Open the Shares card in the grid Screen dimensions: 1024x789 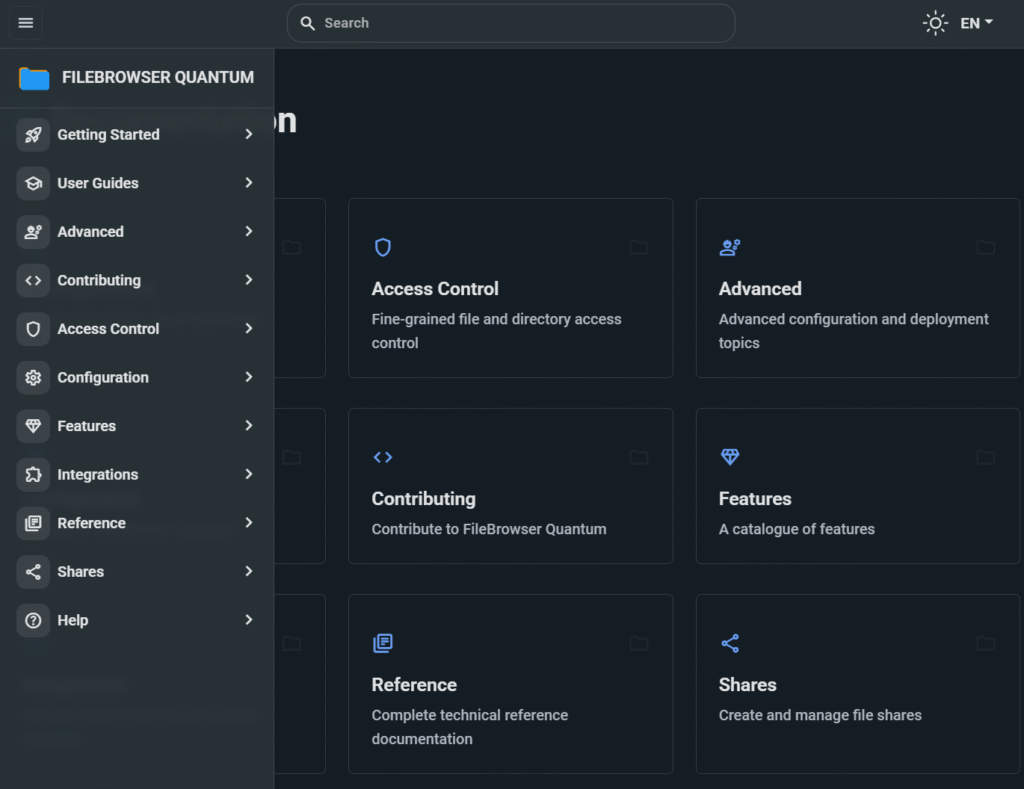(x=857, y=683)
